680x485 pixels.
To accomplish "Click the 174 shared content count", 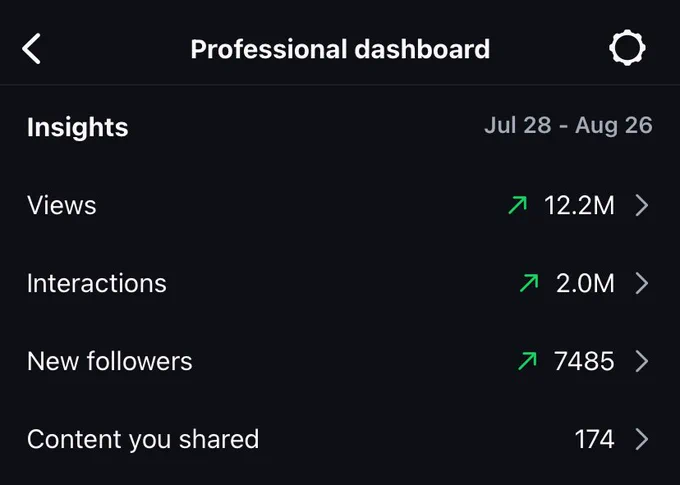I will click(x=595, y=439).
